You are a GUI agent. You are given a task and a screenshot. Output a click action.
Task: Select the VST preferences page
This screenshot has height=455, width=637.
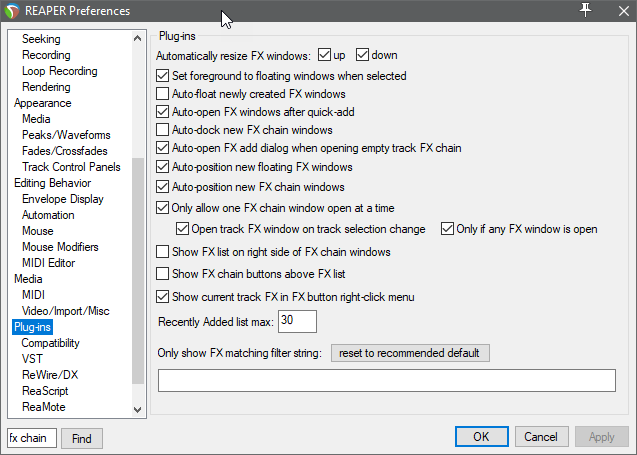[32, 358]
